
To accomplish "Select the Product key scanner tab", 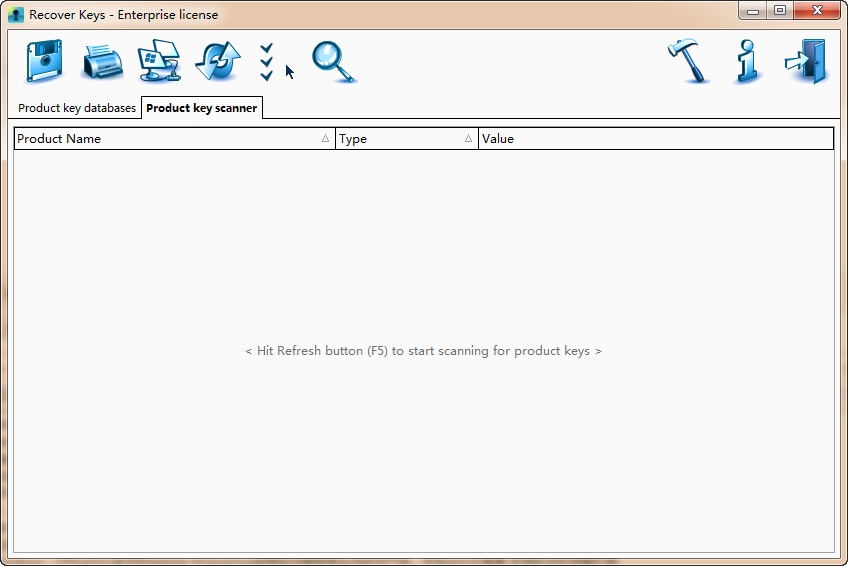I will tap(202, 108).
